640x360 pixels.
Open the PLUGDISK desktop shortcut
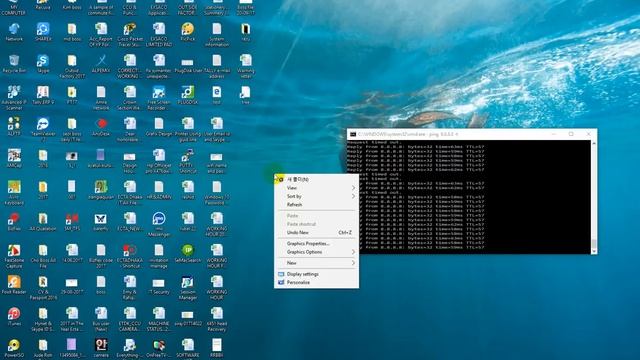tap(188, 95)
